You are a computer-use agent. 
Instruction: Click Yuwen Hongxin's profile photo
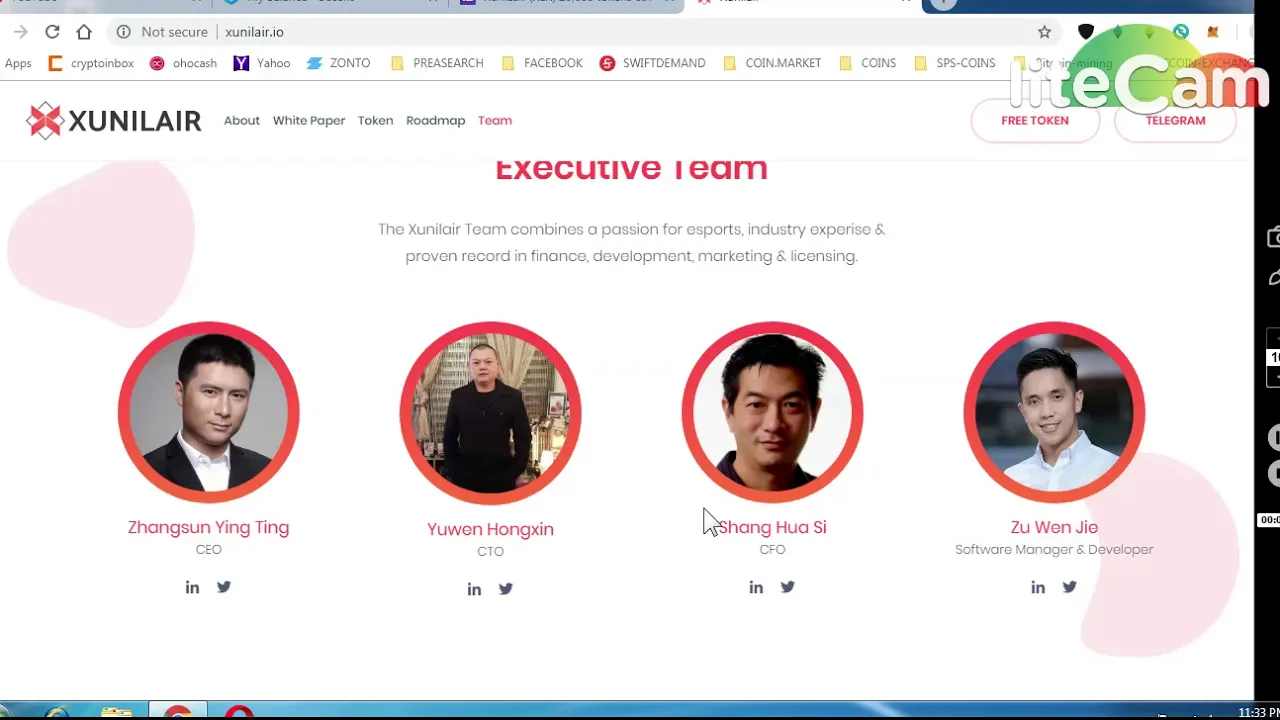pyautogui.click(x=490, y=412)
